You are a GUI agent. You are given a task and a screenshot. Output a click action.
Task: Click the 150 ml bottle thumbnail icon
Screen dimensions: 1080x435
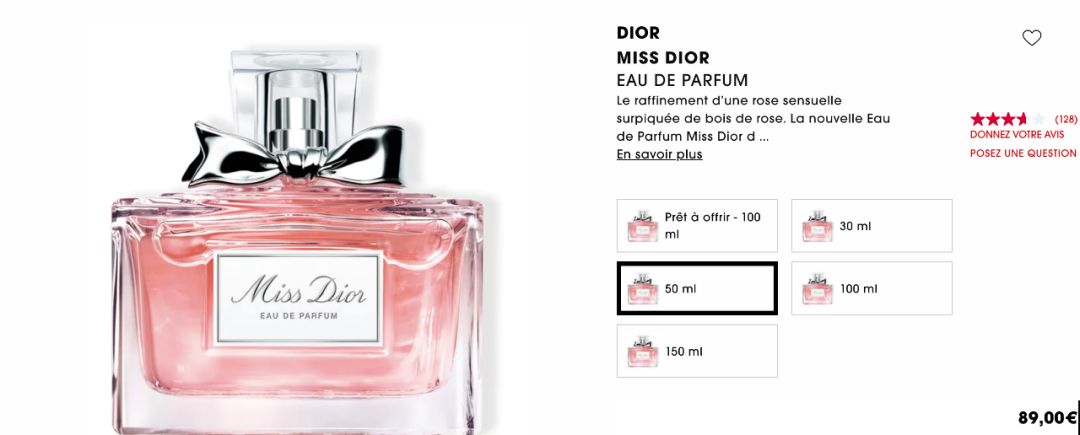tap(643, 351)
